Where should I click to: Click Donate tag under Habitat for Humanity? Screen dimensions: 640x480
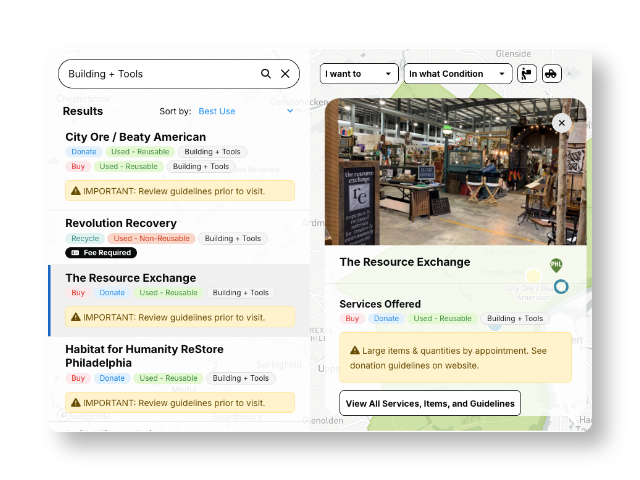112,378
